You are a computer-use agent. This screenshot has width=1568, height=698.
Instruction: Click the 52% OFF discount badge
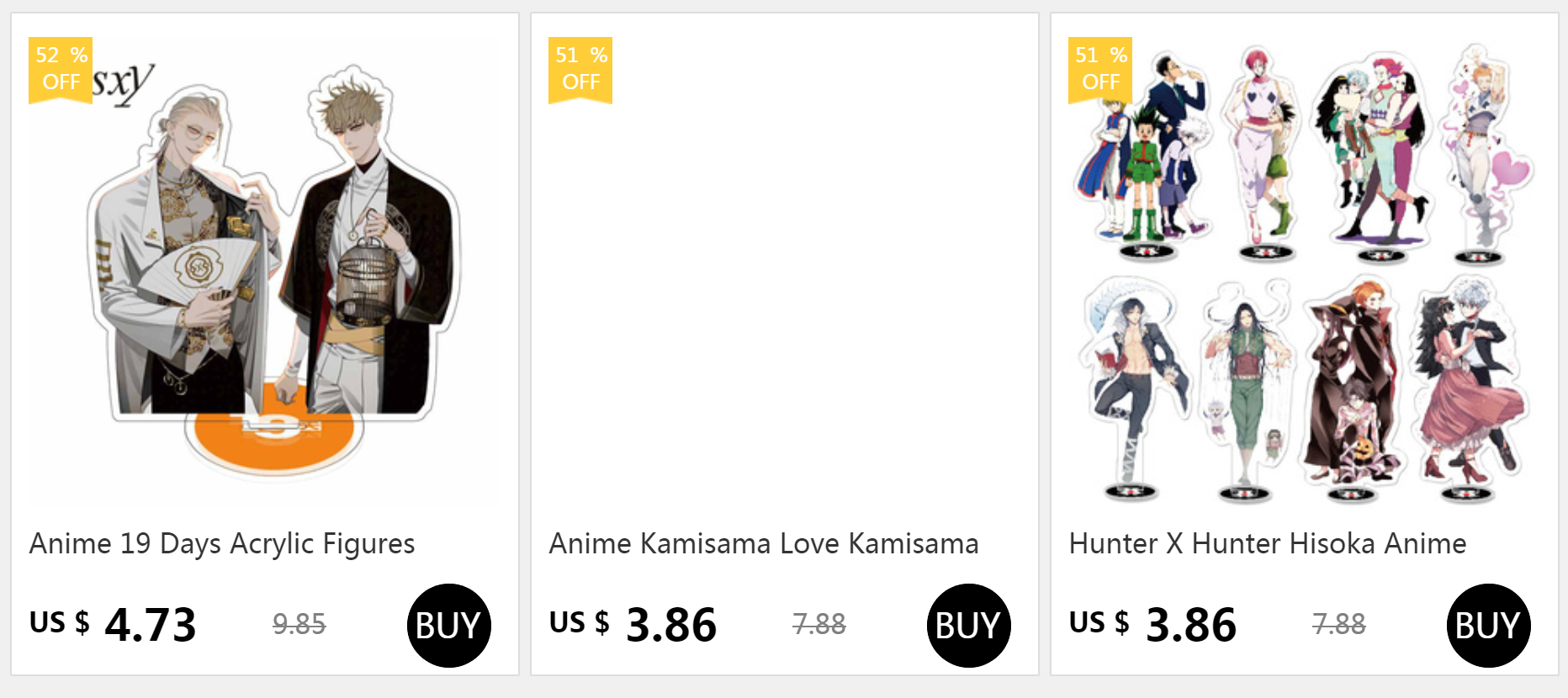coord(61,69)
